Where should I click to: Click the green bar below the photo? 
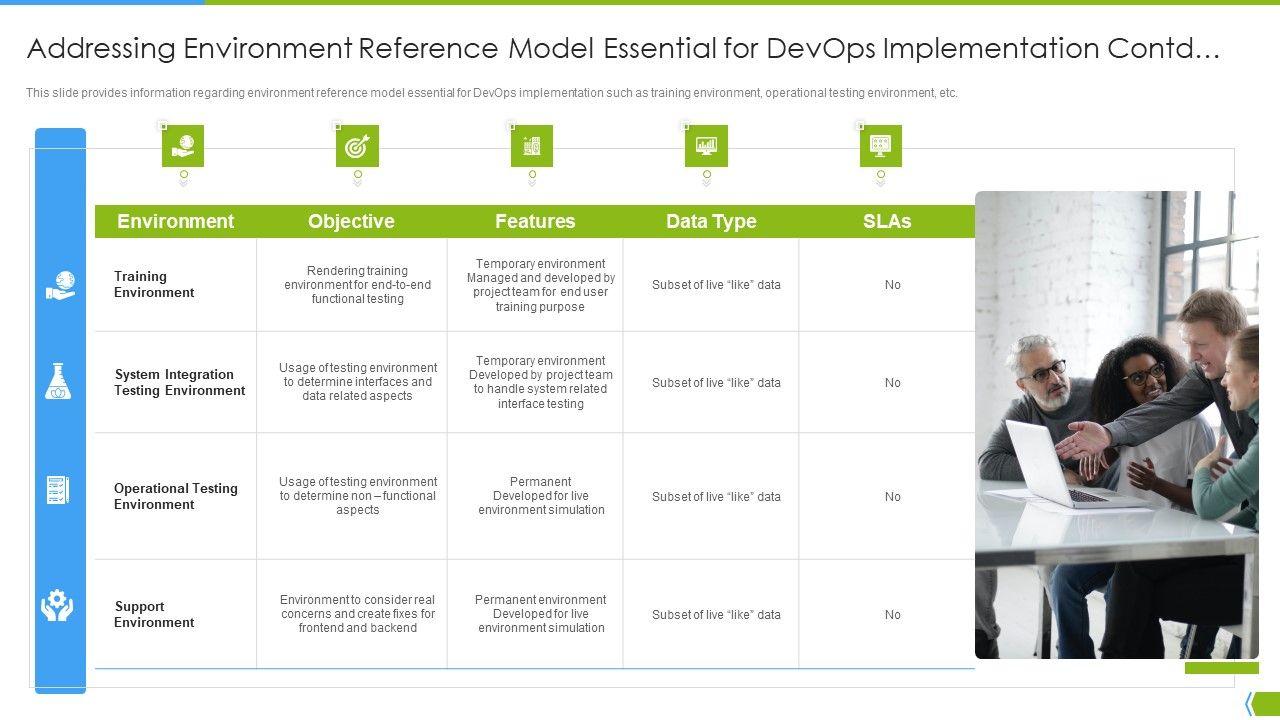1221,668
